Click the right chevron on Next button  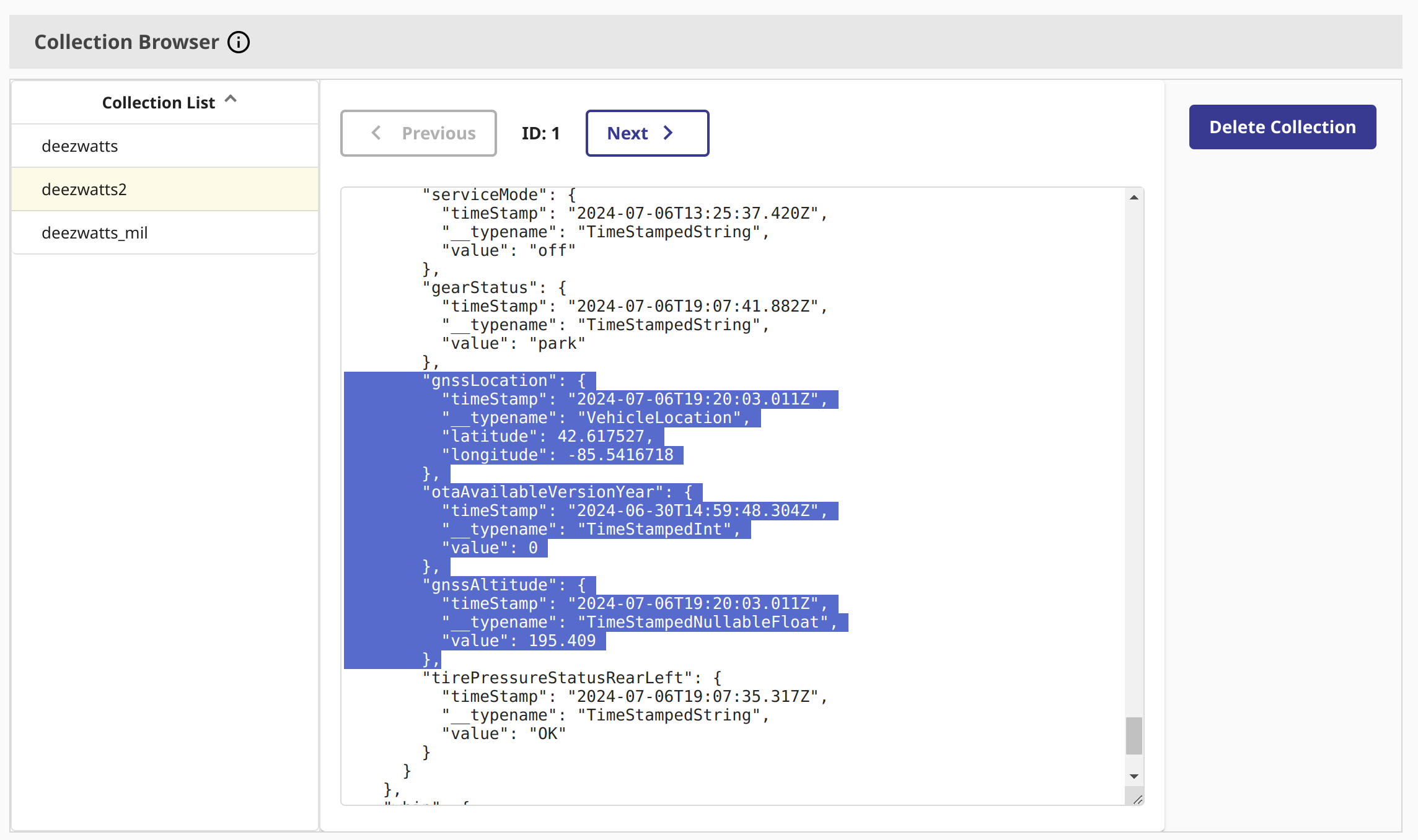click(668, 133)
